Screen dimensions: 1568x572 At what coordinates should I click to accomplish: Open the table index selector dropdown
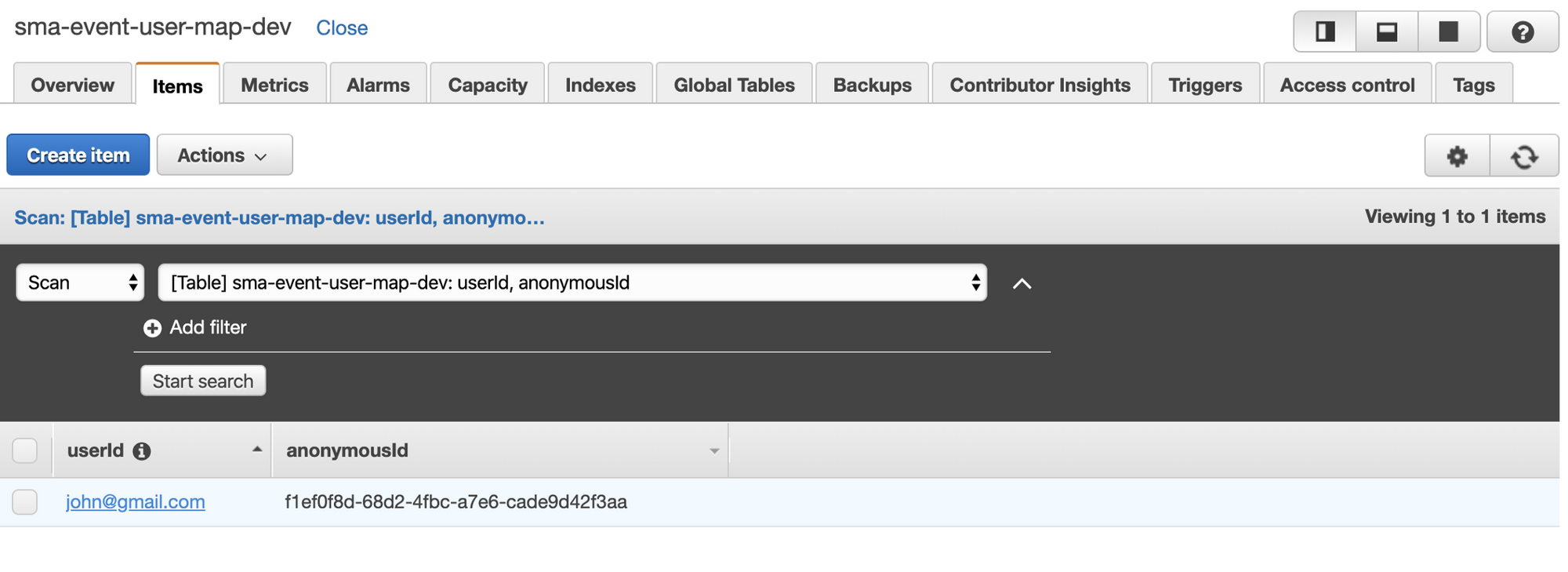click(x=572, y=282)
